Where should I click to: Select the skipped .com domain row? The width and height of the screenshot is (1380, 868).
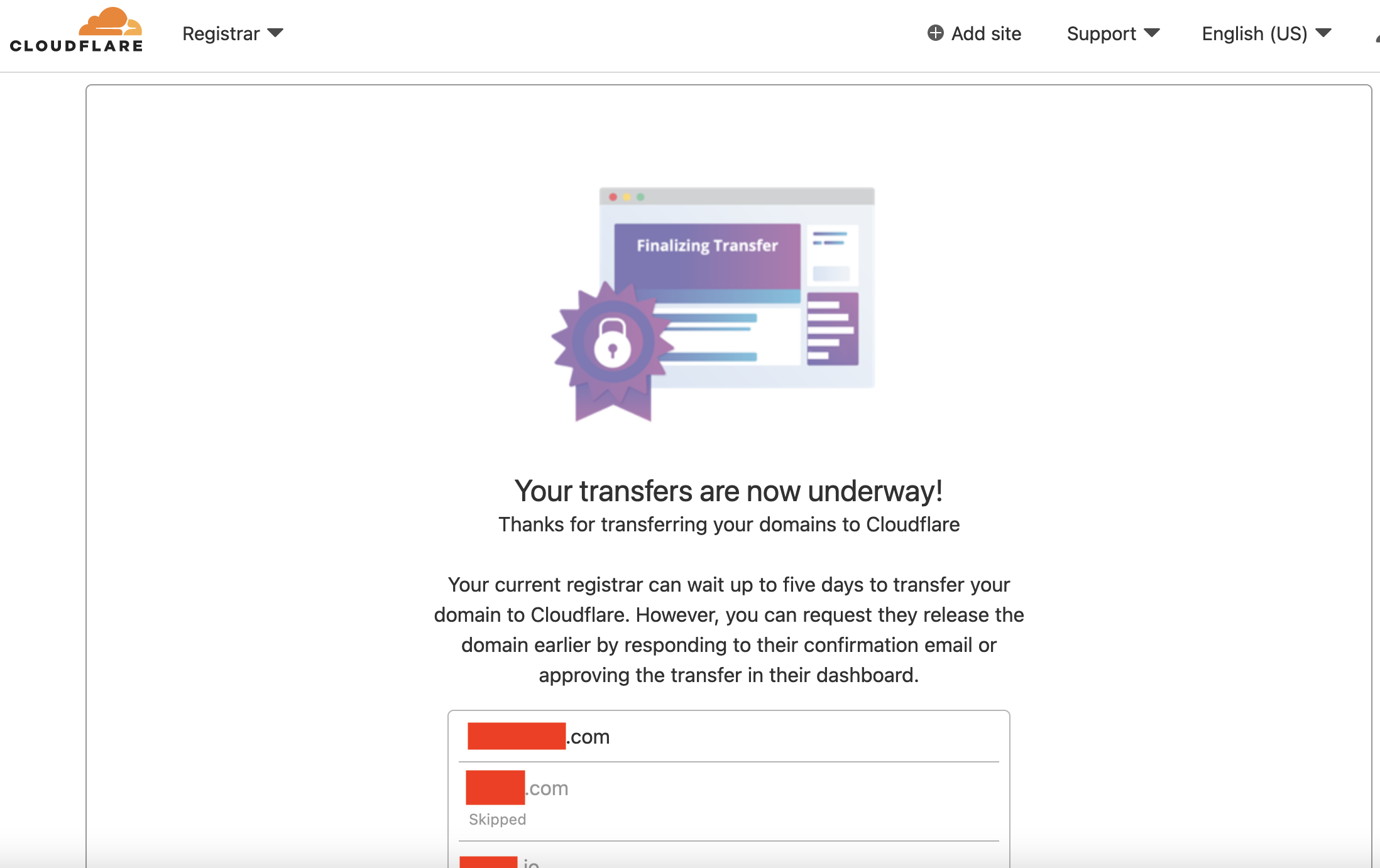(x=729, y=801)
